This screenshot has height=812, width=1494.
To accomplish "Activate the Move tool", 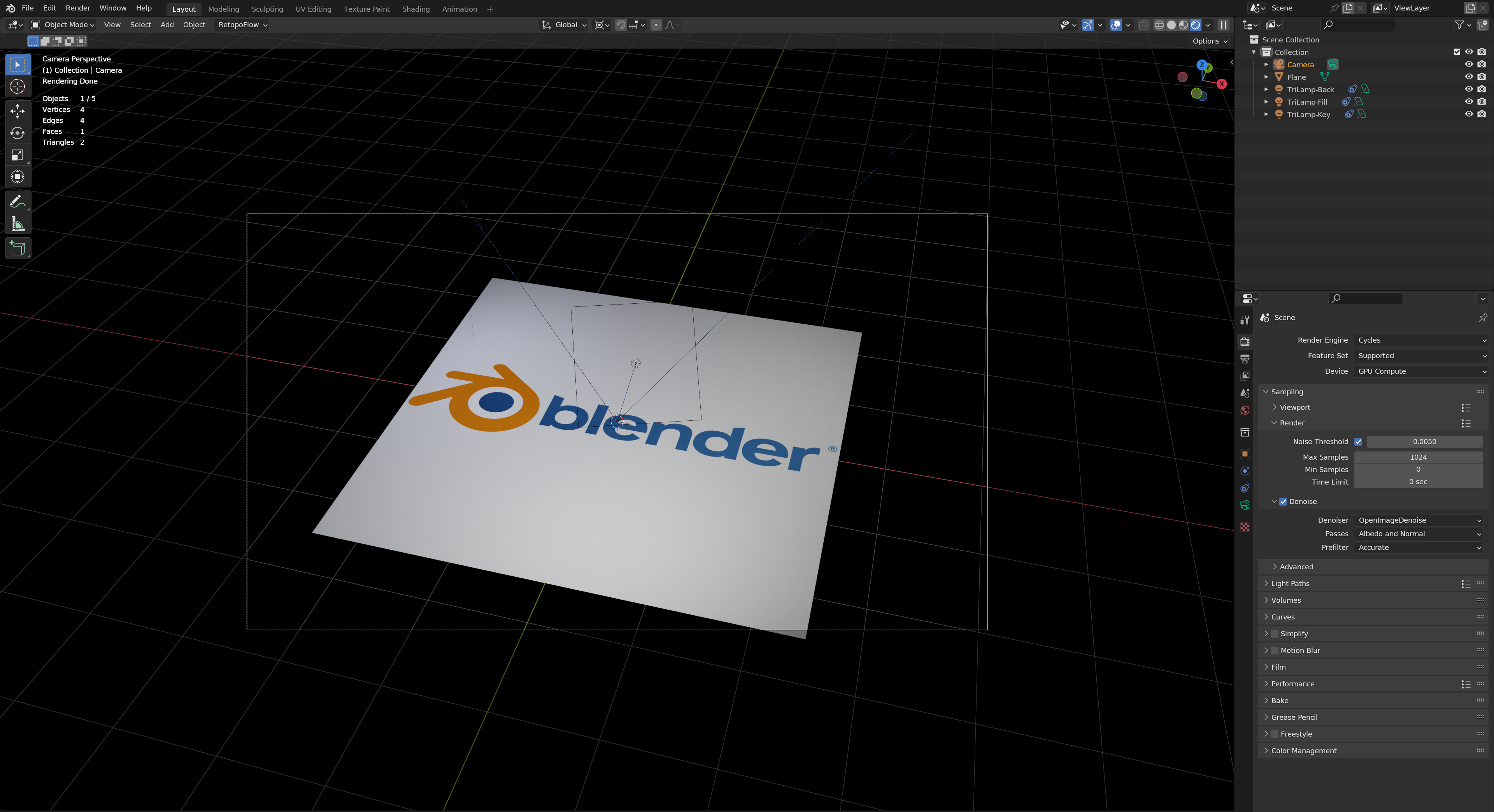I will [x=18, y=111].
